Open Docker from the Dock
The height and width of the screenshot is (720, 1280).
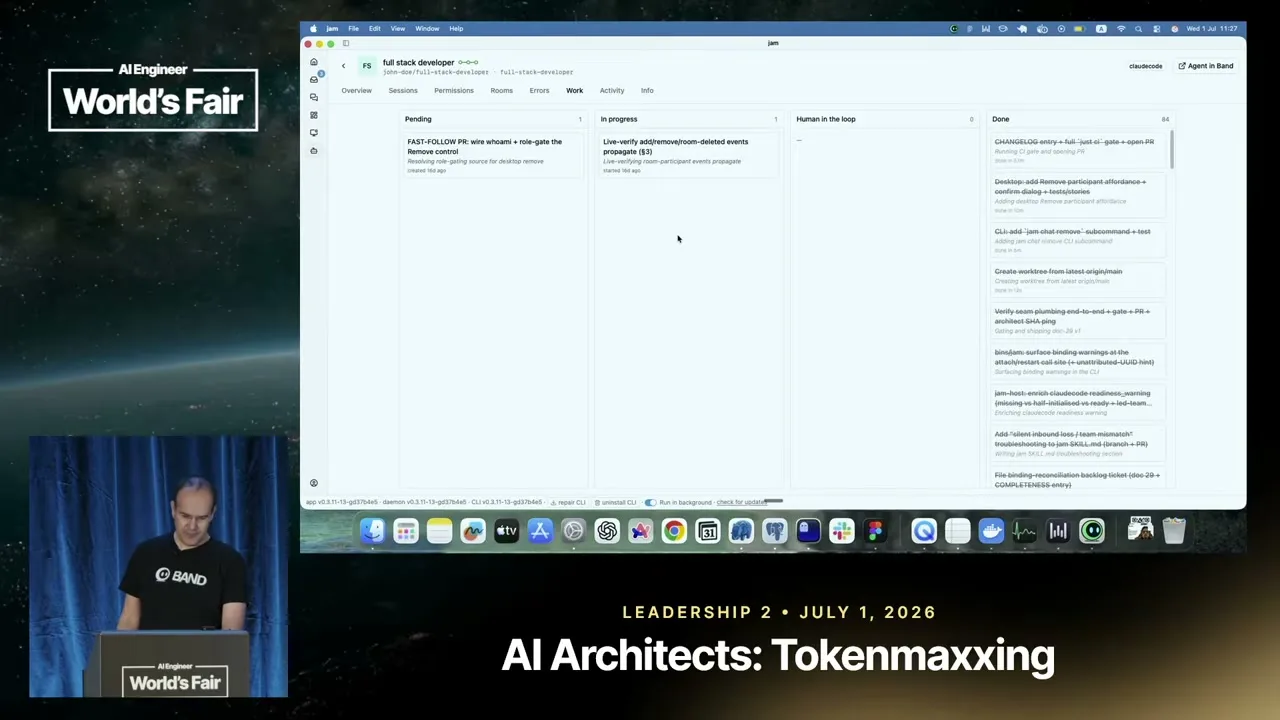[x=991, y=531]
